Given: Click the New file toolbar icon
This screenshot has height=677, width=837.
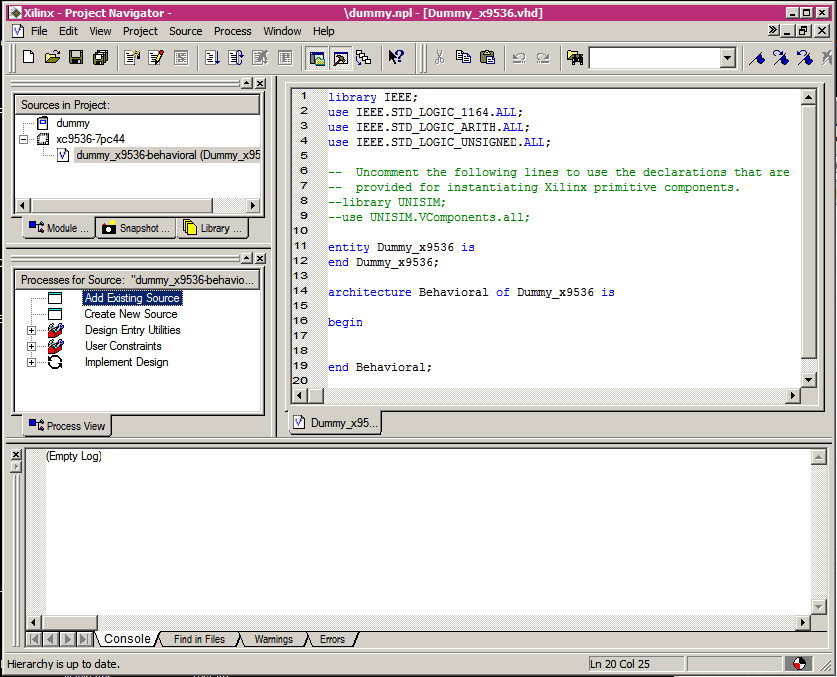Looking at the screenshot, I should click(29, 57).
